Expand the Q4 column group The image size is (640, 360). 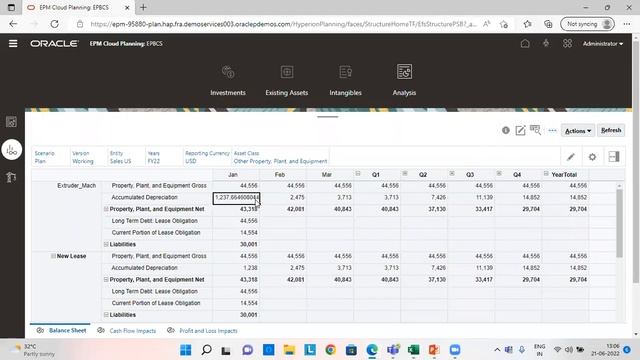(499, 174)
